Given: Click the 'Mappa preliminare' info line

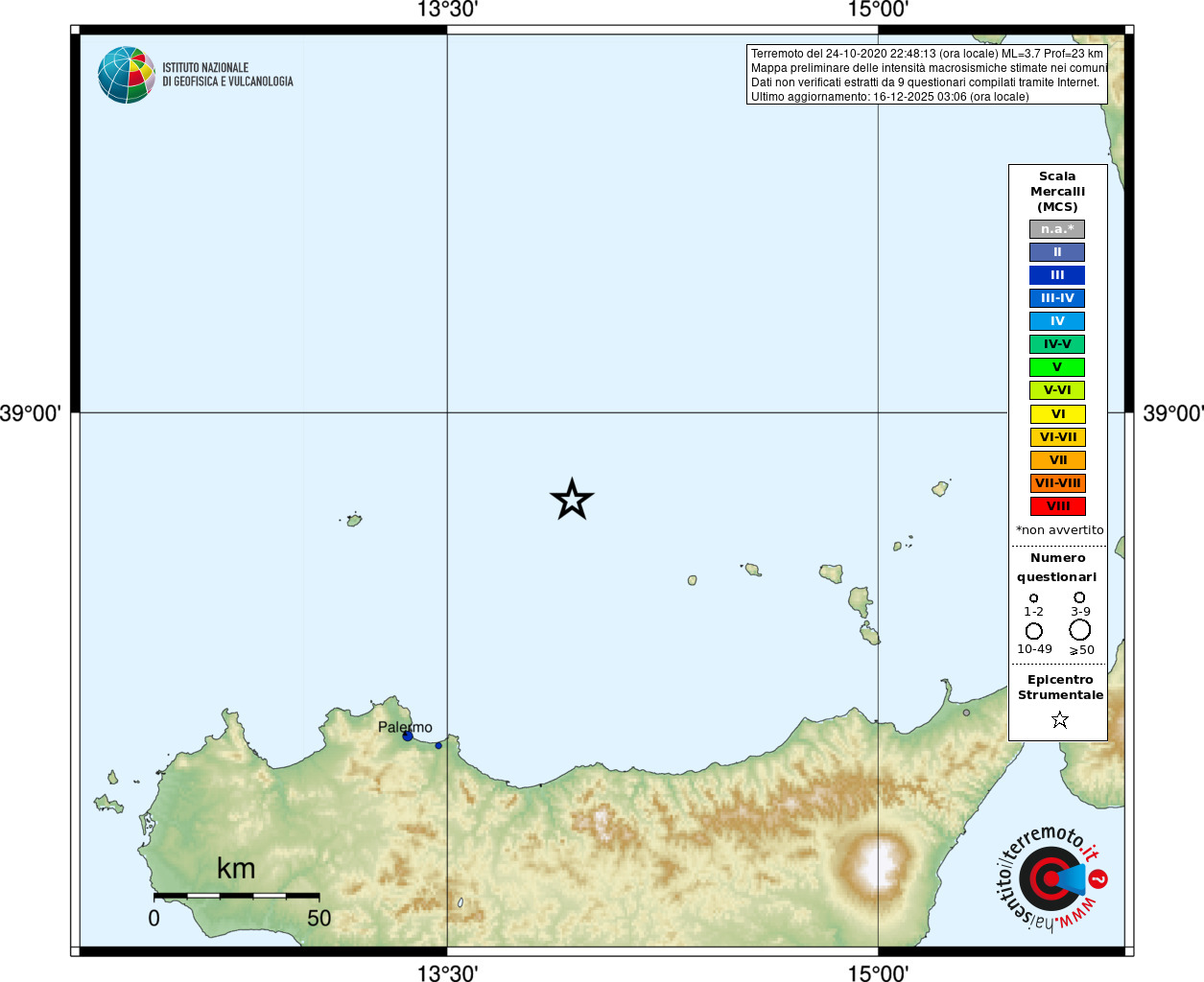Looking at the screenshot, I should [x=929, y=68].
